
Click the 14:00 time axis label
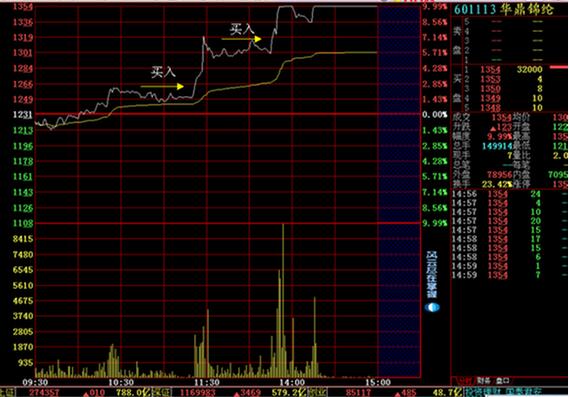click(292, 382)
